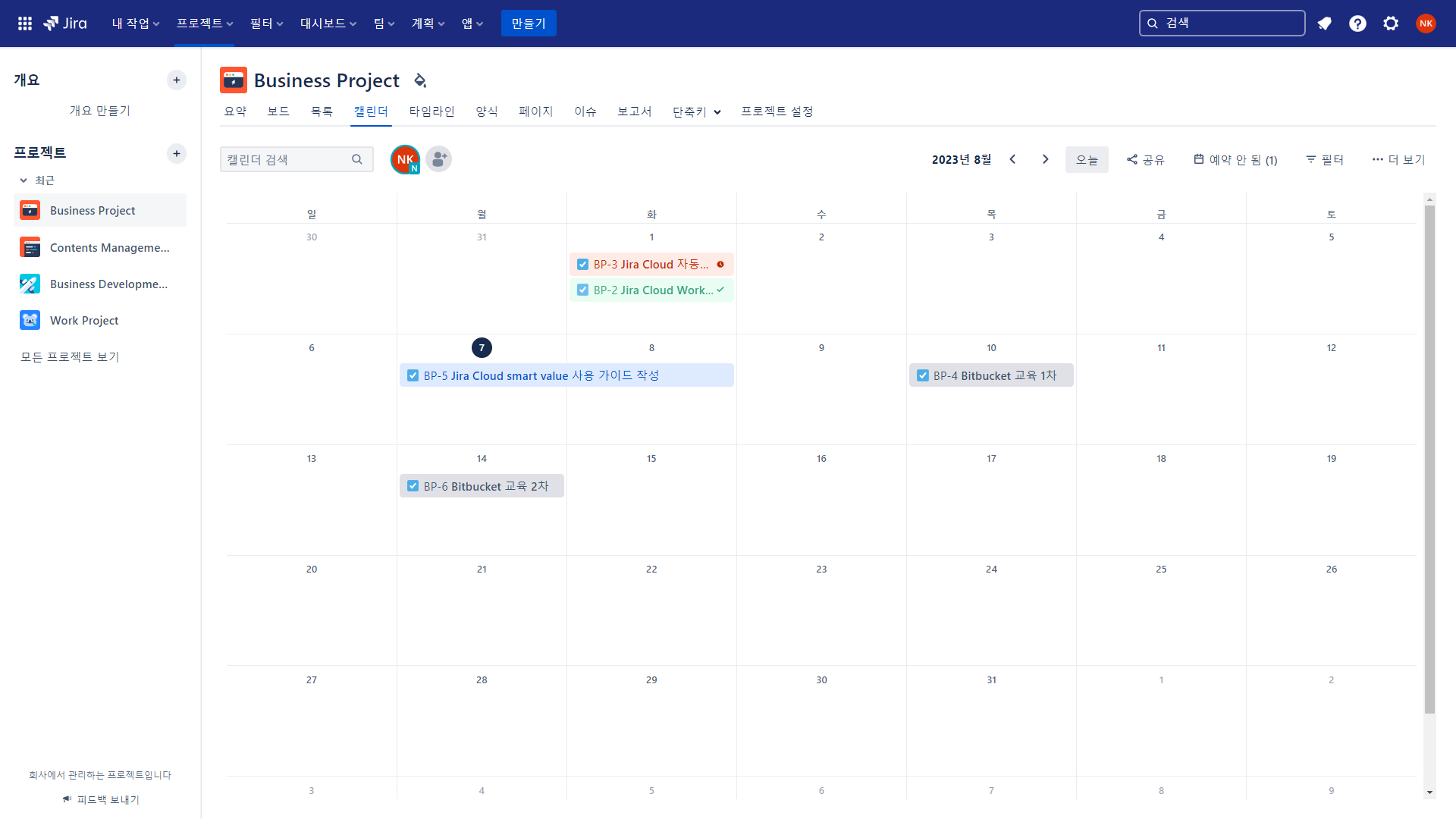This screenshot has width=1456, height=819.
Task: Switch to the 타임라인 tab
Action: click(431, 111)
